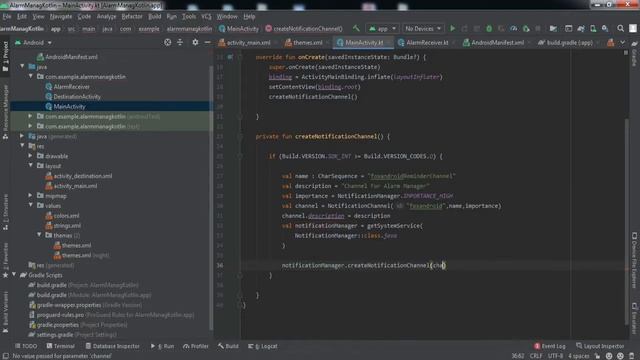The width and height of the screenshot is (640, 360).
Task: Open the Navigate menu
Action: click(61, 16)
